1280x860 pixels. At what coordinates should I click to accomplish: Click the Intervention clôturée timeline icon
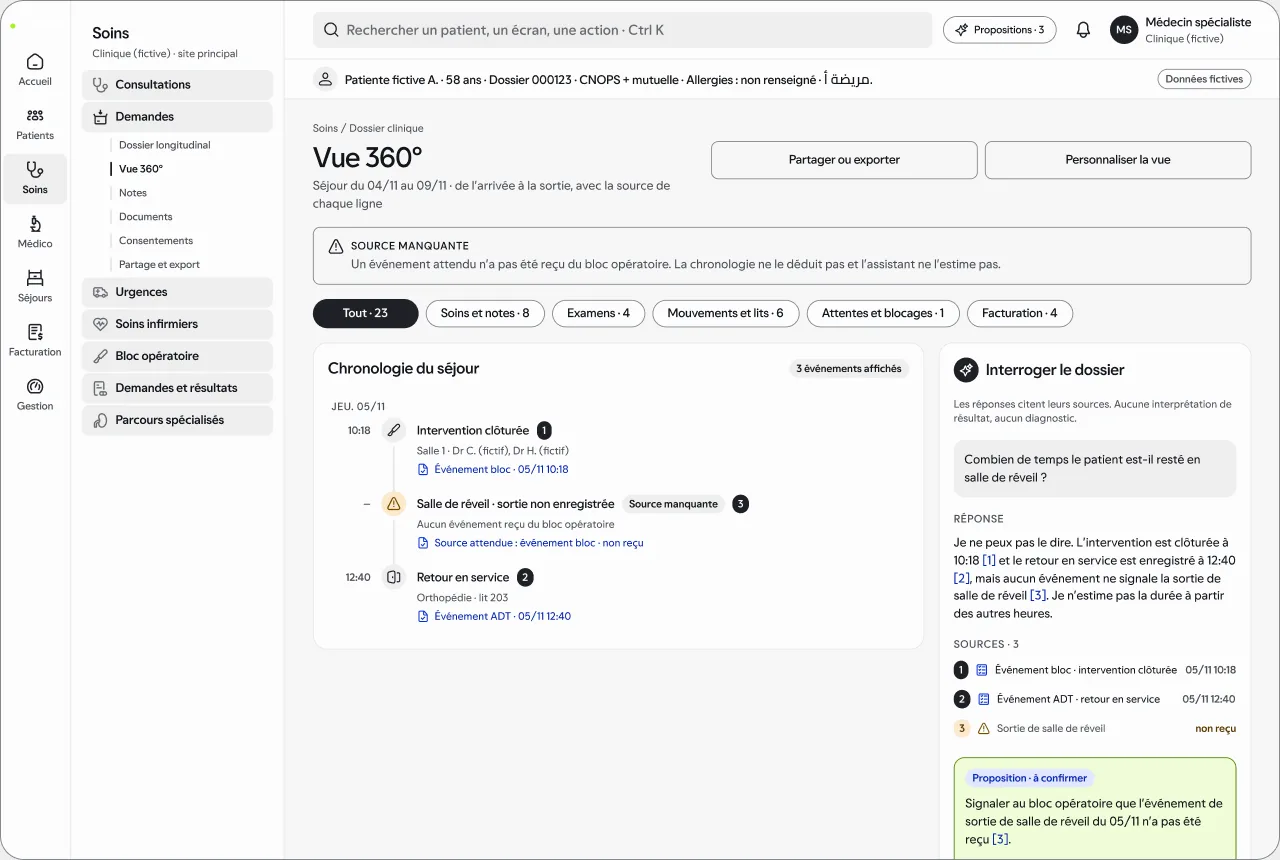[x=394, y=431]
